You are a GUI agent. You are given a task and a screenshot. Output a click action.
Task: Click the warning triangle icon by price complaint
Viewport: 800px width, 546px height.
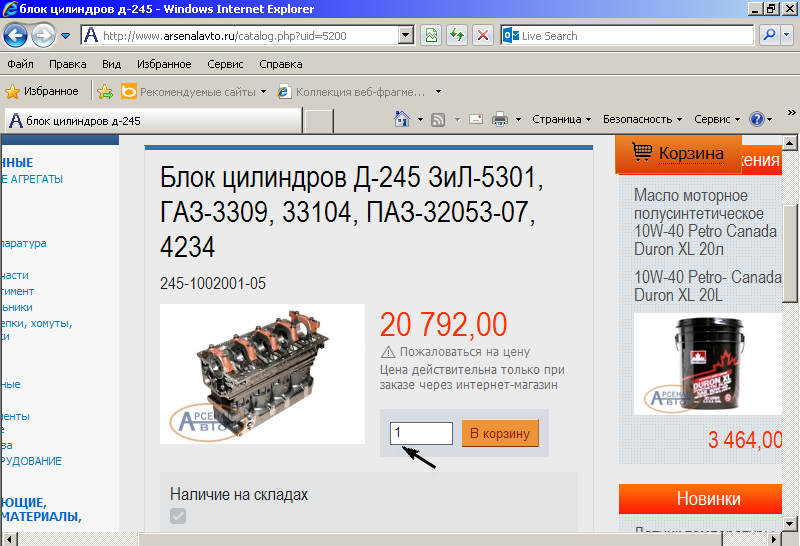[x=388, y=352]
